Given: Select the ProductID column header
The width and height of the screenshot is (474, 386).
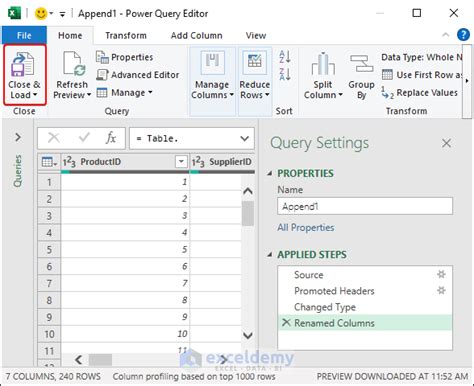Looking at the screenshot, I should (125, 162).
